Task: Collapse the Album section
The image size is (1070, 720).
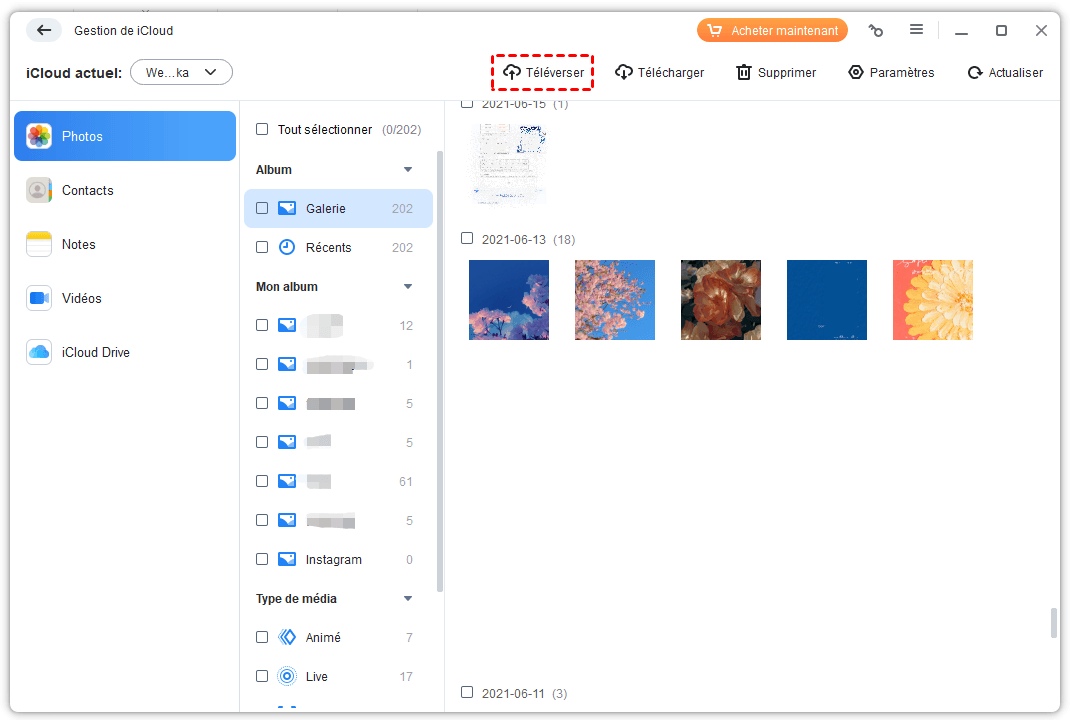Action: [x=408, y=170]
